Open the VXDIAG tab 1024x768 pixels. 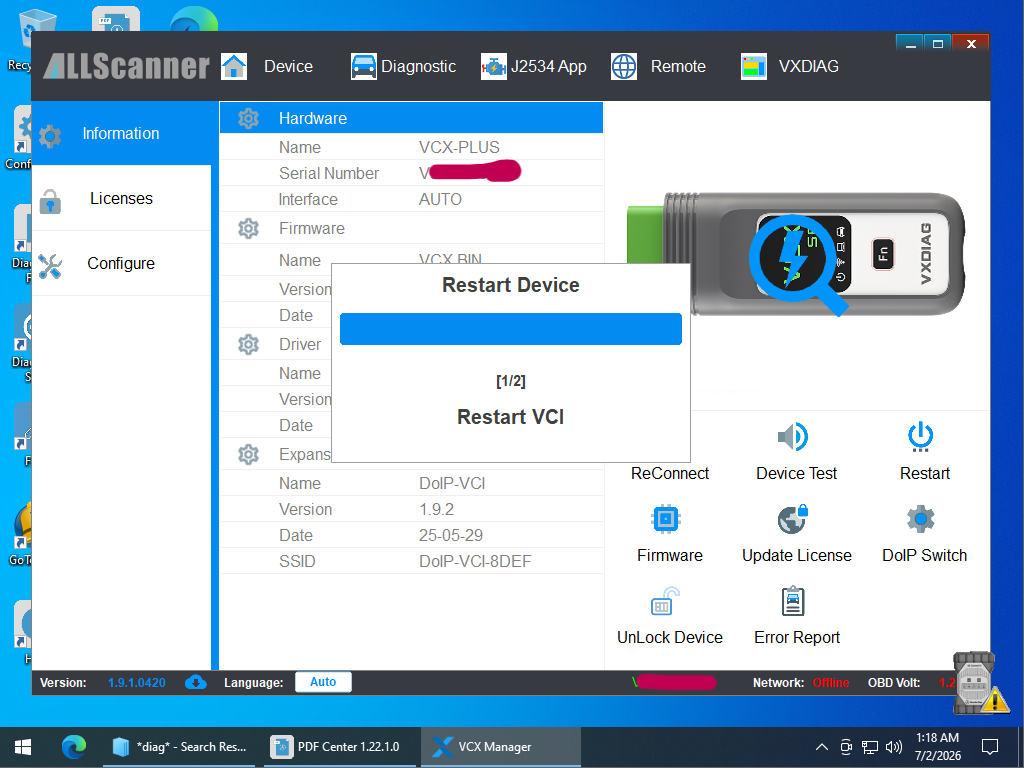[808, 67]
